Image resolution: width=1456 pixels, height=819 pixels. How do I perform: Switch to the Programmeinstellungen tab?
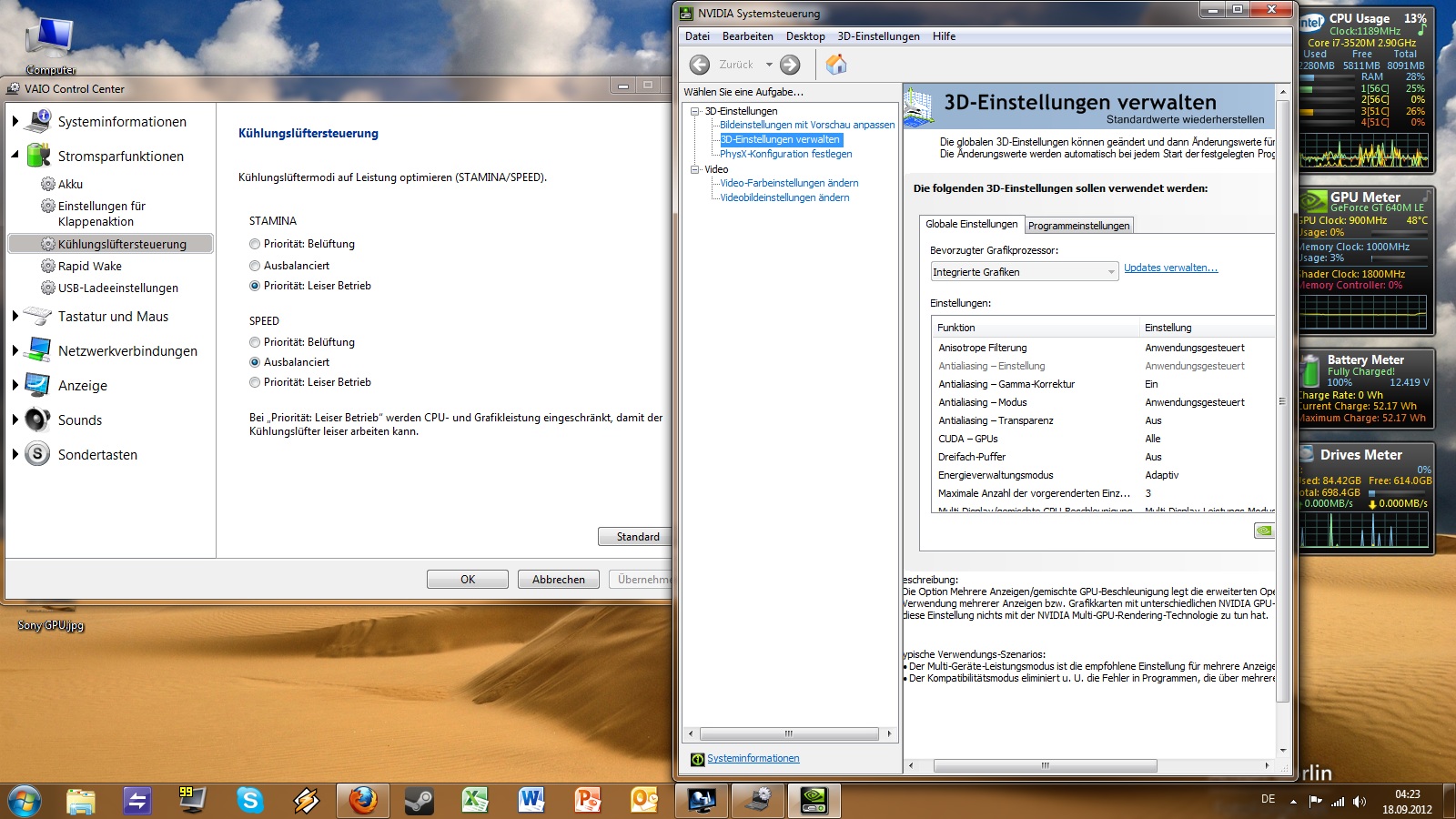click(1079, 226)
